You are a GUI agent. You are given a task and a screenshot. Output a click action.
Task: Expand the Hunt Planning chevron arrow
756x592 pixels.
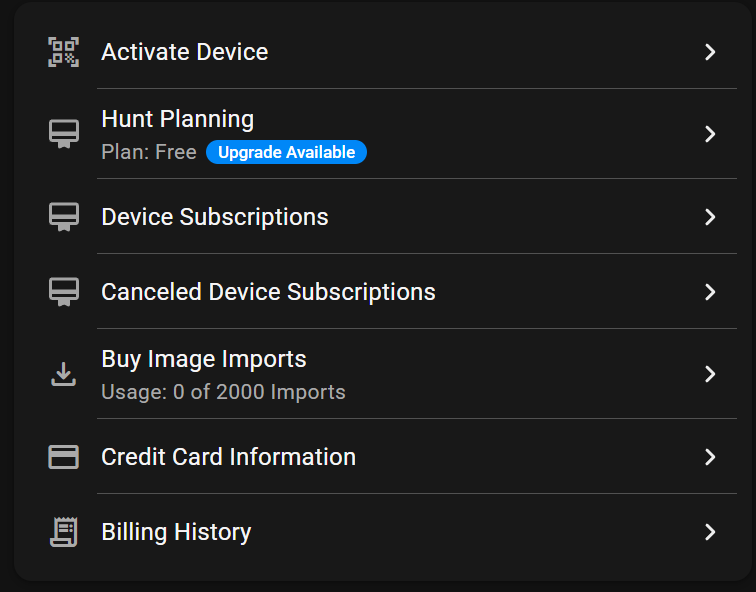(x=710, y=134)
